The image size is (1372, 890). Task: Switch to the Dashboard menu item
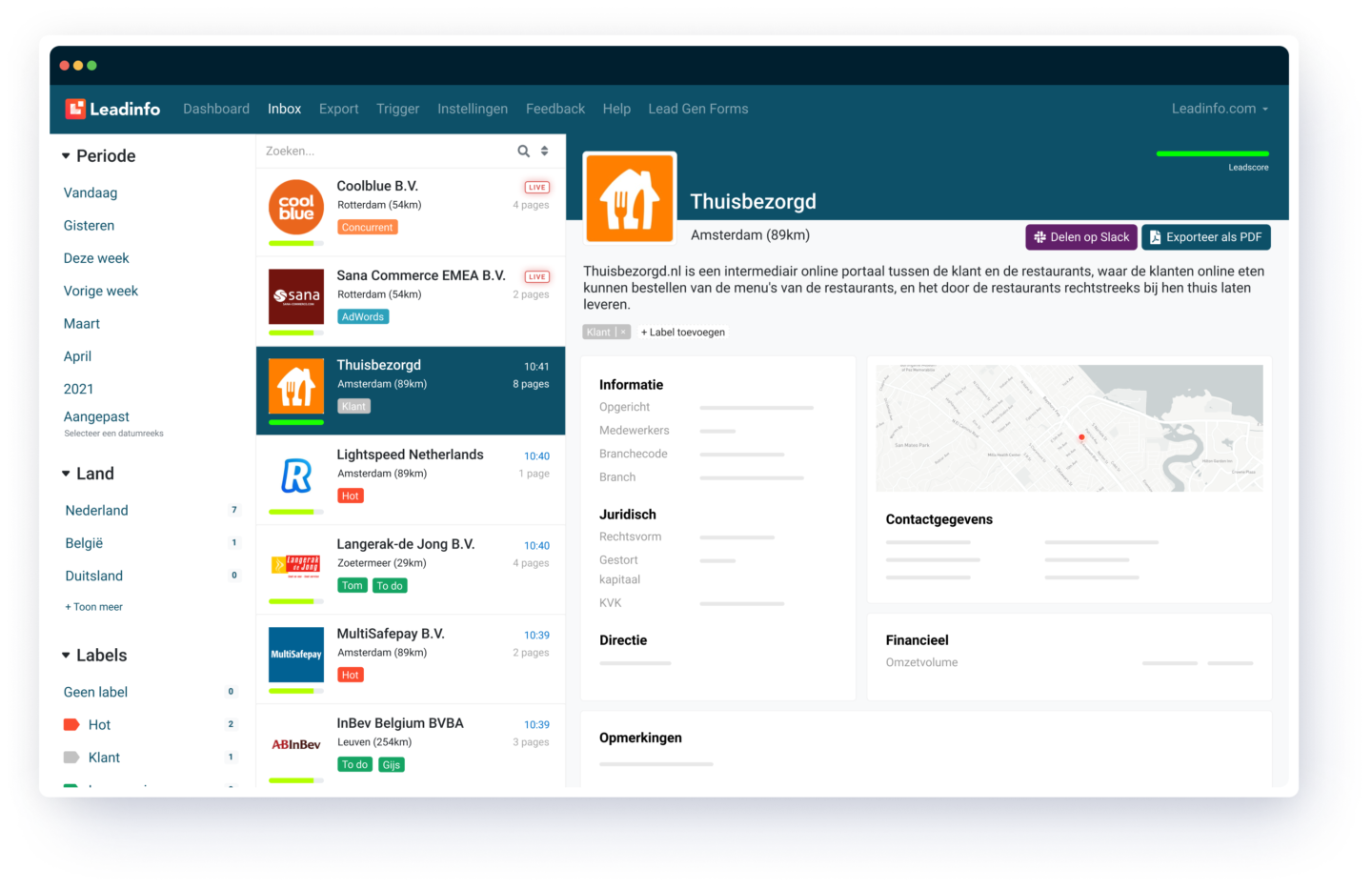click(x=216, y=109)
